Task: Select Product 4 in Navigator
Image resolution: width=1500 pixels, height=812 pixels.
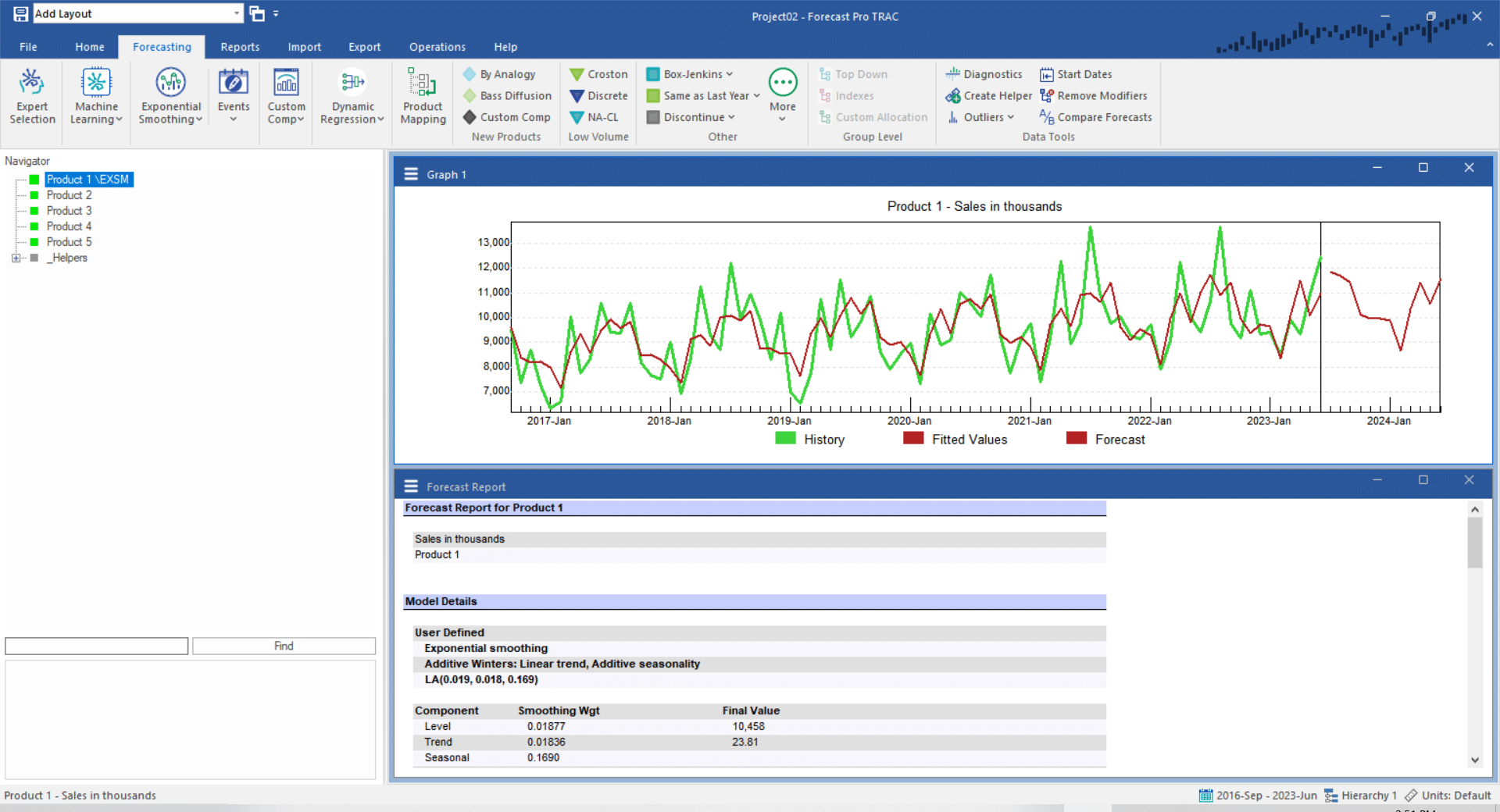Action: (69, 226)
